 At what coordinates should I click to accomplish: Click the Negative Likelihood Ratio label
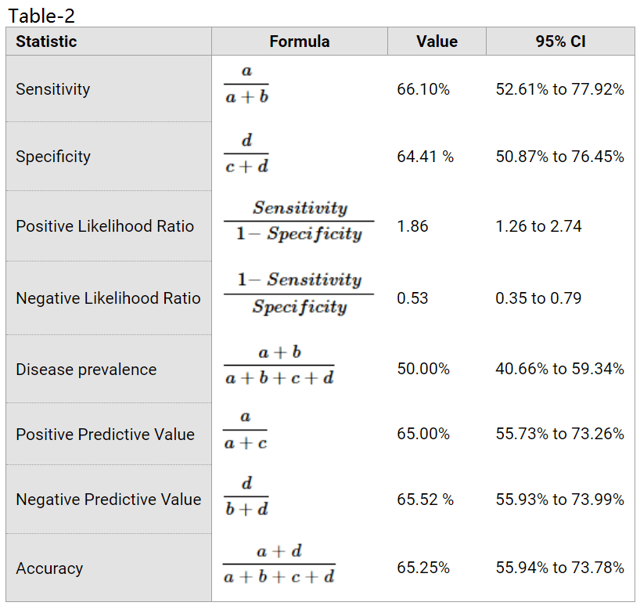(108, 298)
